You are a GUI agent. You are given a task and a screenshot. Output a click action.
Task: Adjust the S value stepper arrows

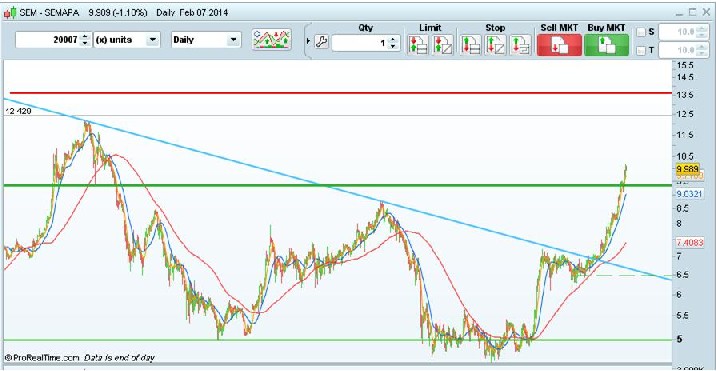(x=703, y=32)
